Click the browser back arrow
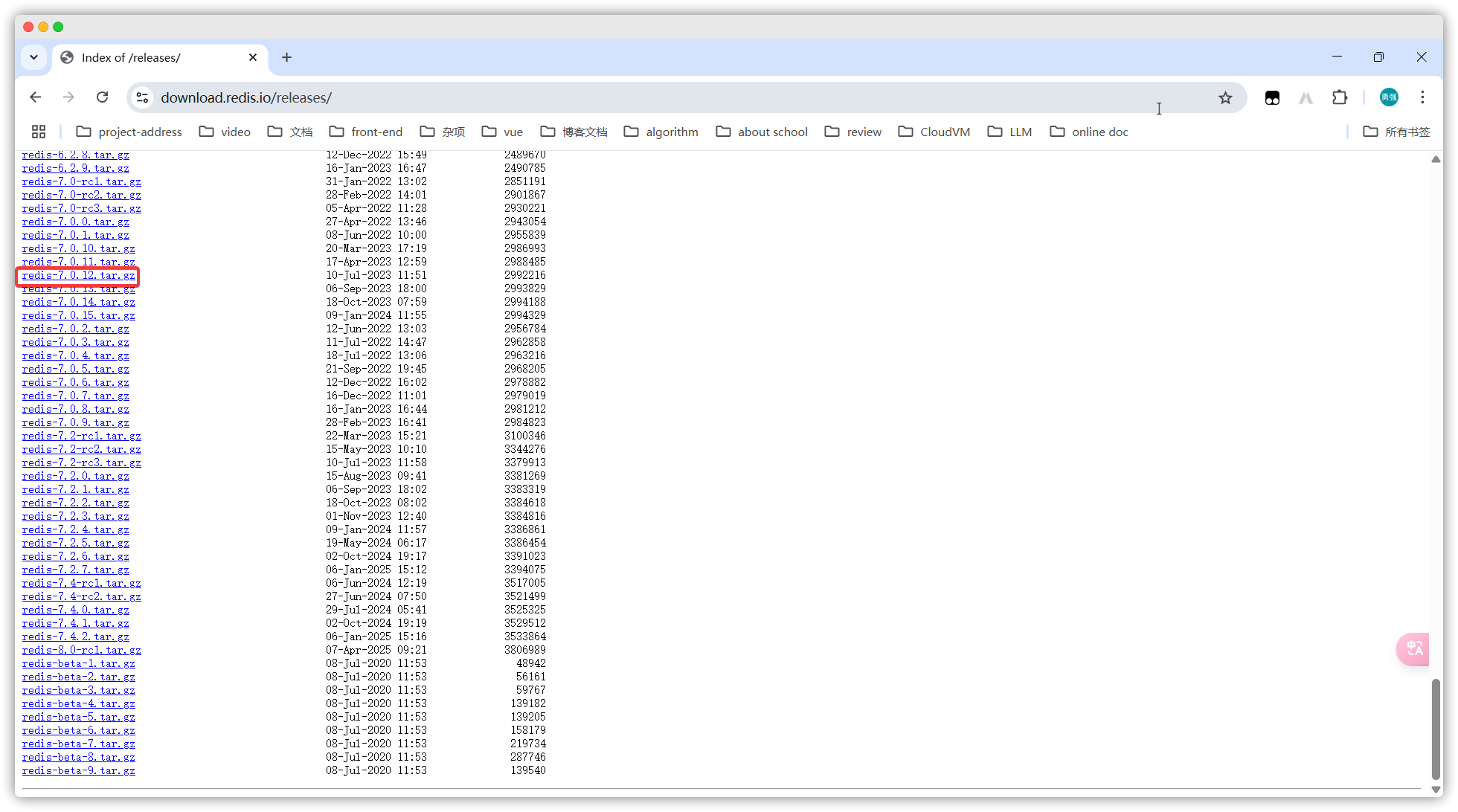This screenshot has width=1458, height=812. (x=35, y=97)
